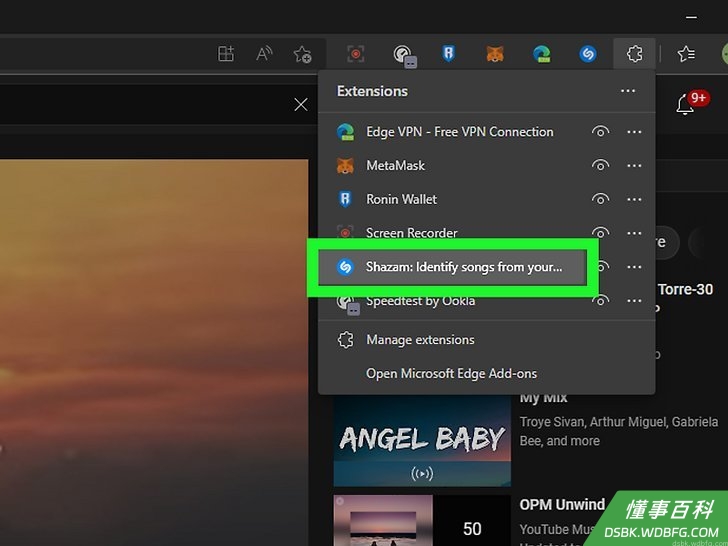Viewport: 728px width, 546px height.
Task: Open MetaMask more actions menu
Action: click(634, 165)
